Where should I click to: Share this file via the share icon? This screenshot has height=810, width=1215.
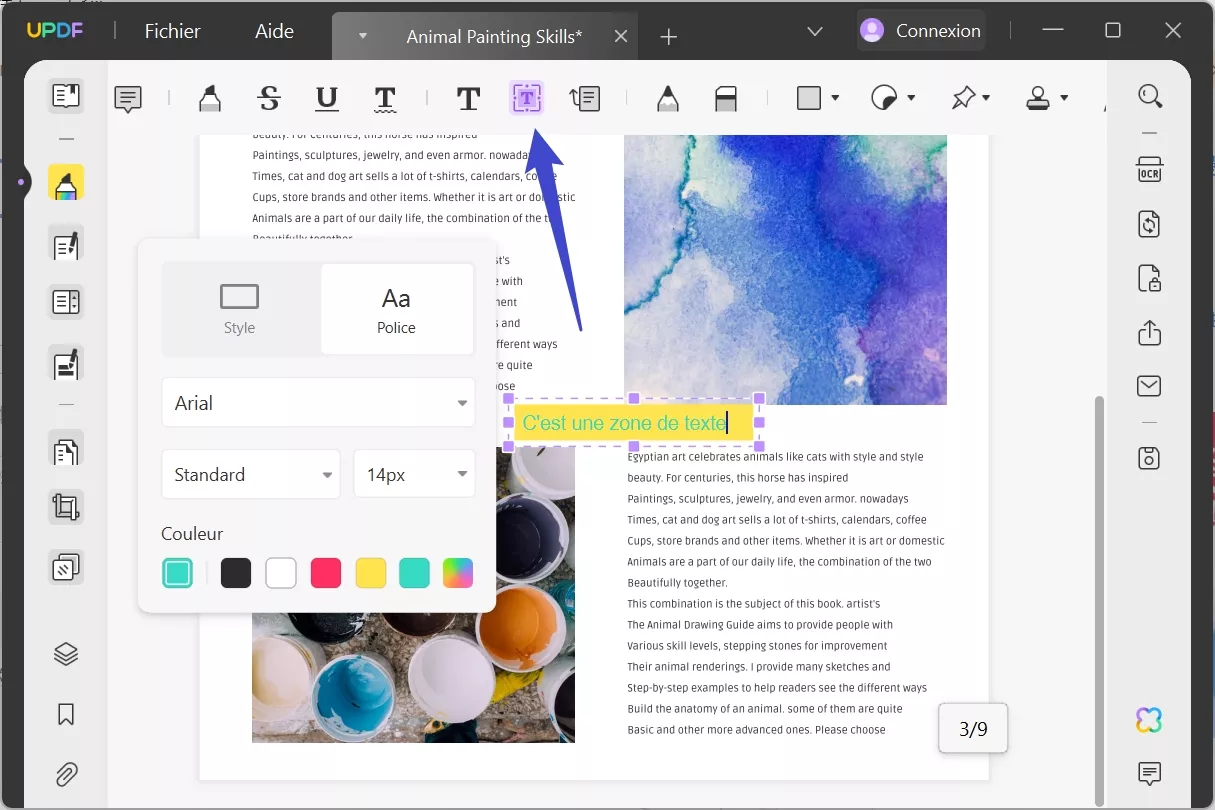click(x=1150, y=332)
